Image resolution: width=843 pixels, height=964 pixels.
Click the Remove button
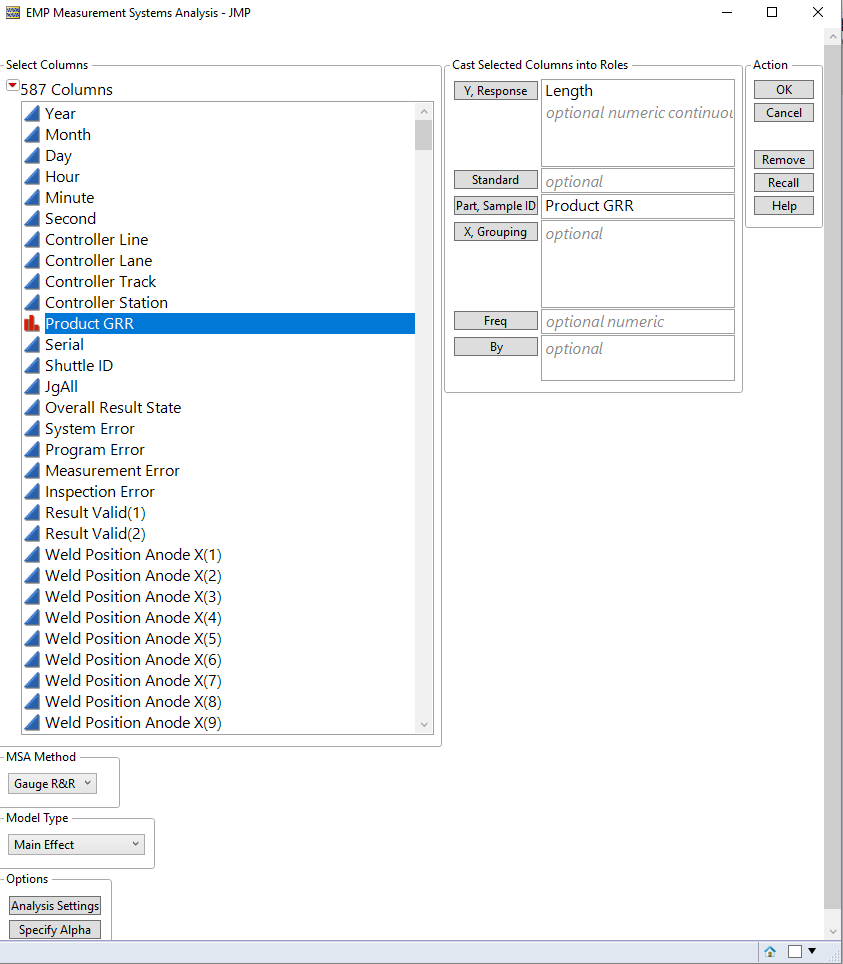coord(784,160)
